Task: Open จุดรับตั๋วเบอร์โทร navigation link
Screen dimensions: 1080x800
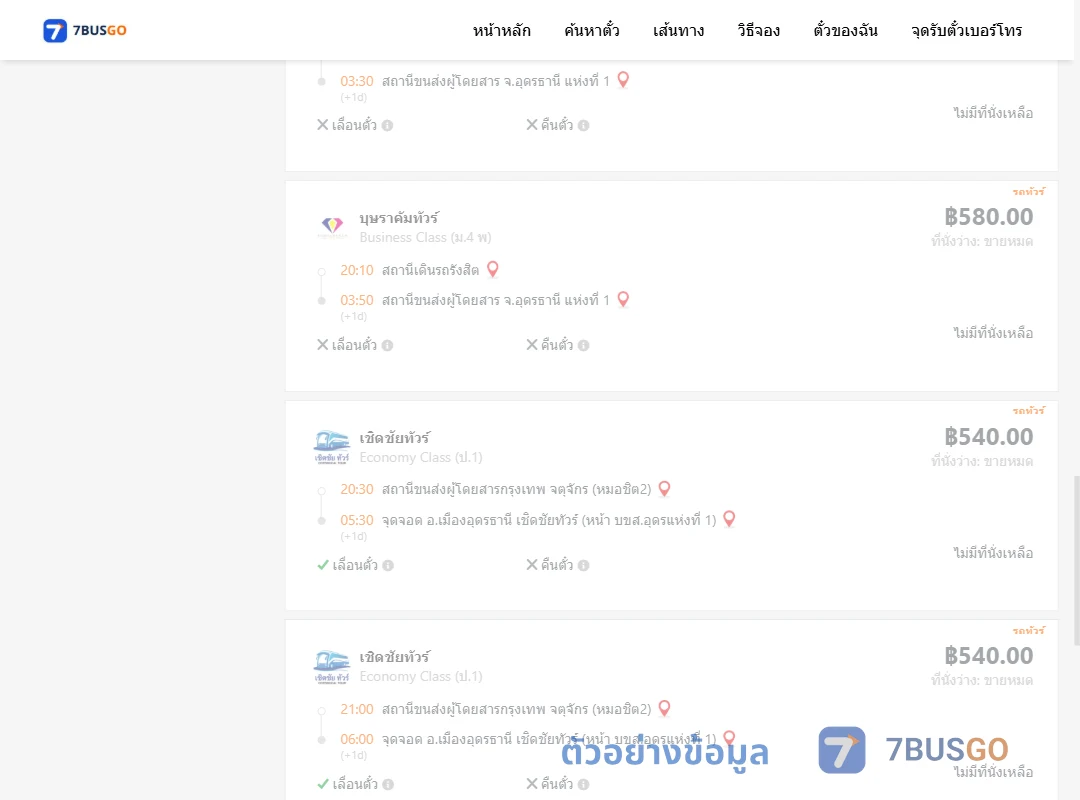Action: pos(966,30)
